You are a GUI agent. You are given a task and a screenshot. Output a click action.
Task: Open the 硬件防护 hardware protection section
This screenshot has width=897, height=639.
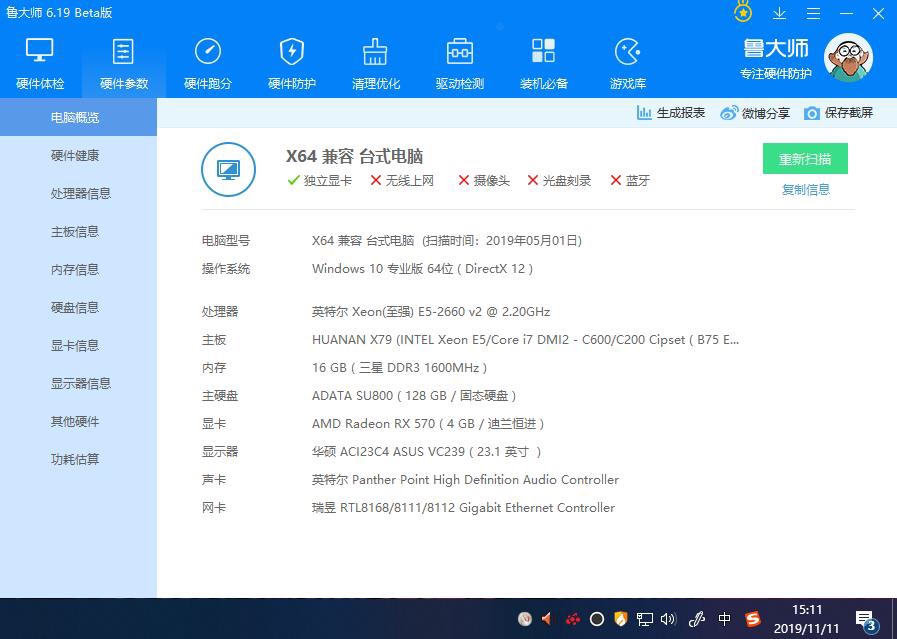tap(292, 64)
